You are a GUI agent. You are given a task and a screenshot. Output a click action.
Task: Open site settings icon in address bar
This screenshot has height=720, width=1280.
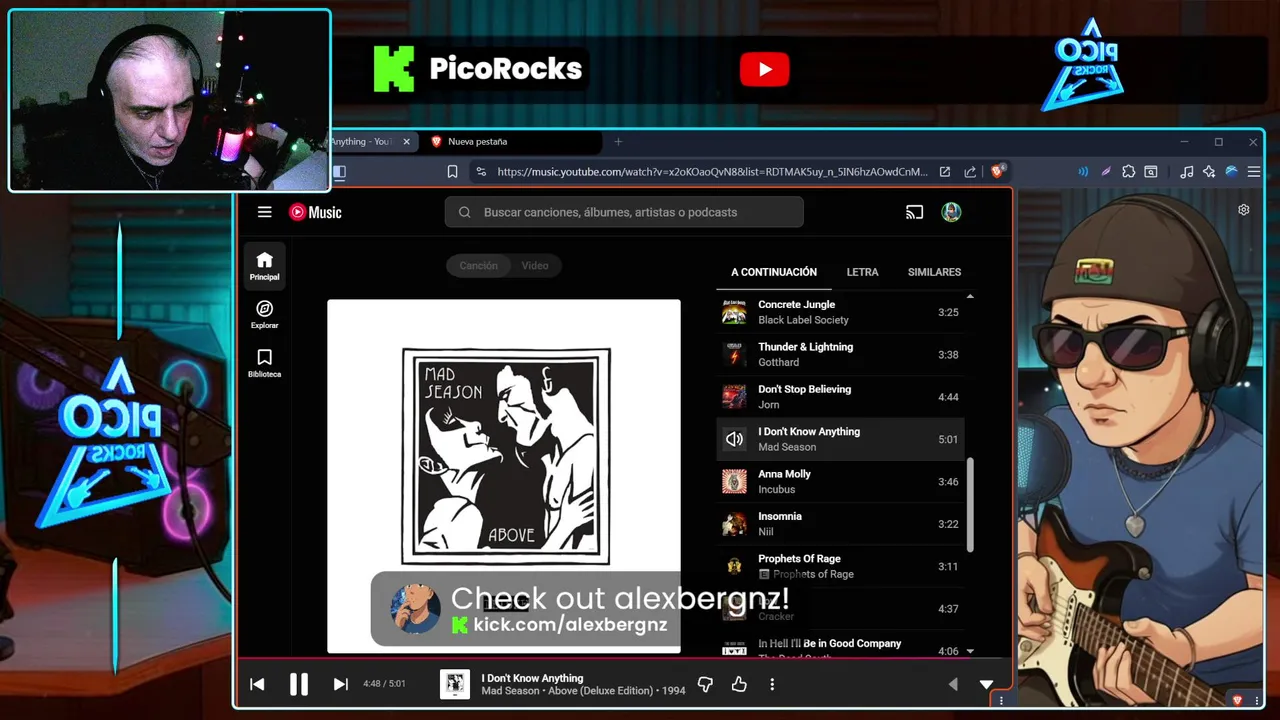click(x=481, y=172)
